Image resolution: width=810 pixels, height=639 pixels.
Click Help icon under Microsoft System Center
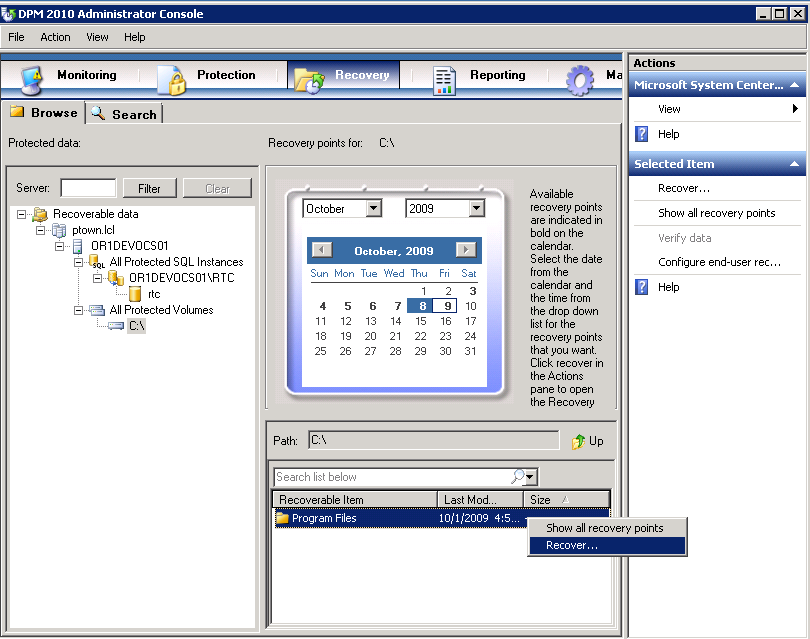641,134
